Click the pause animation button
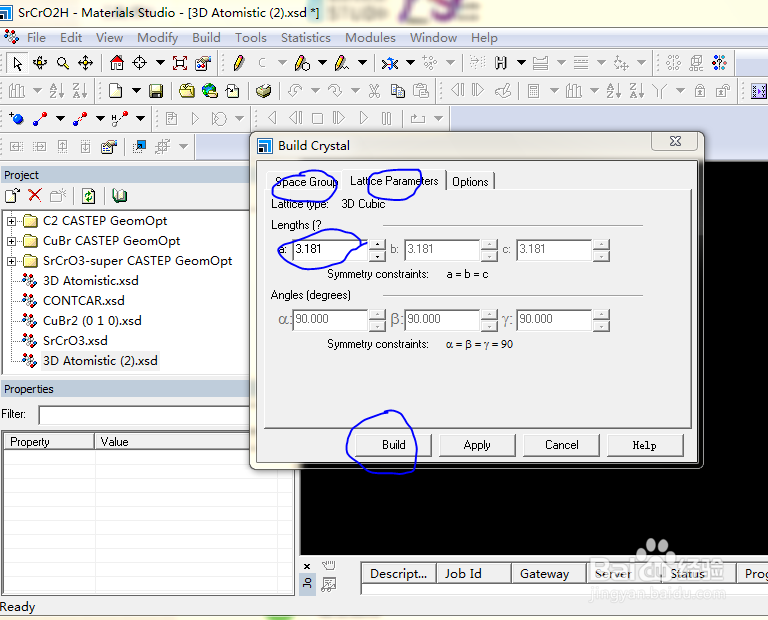This screenshot has height=620, width=768. click(x=386, y=118)
